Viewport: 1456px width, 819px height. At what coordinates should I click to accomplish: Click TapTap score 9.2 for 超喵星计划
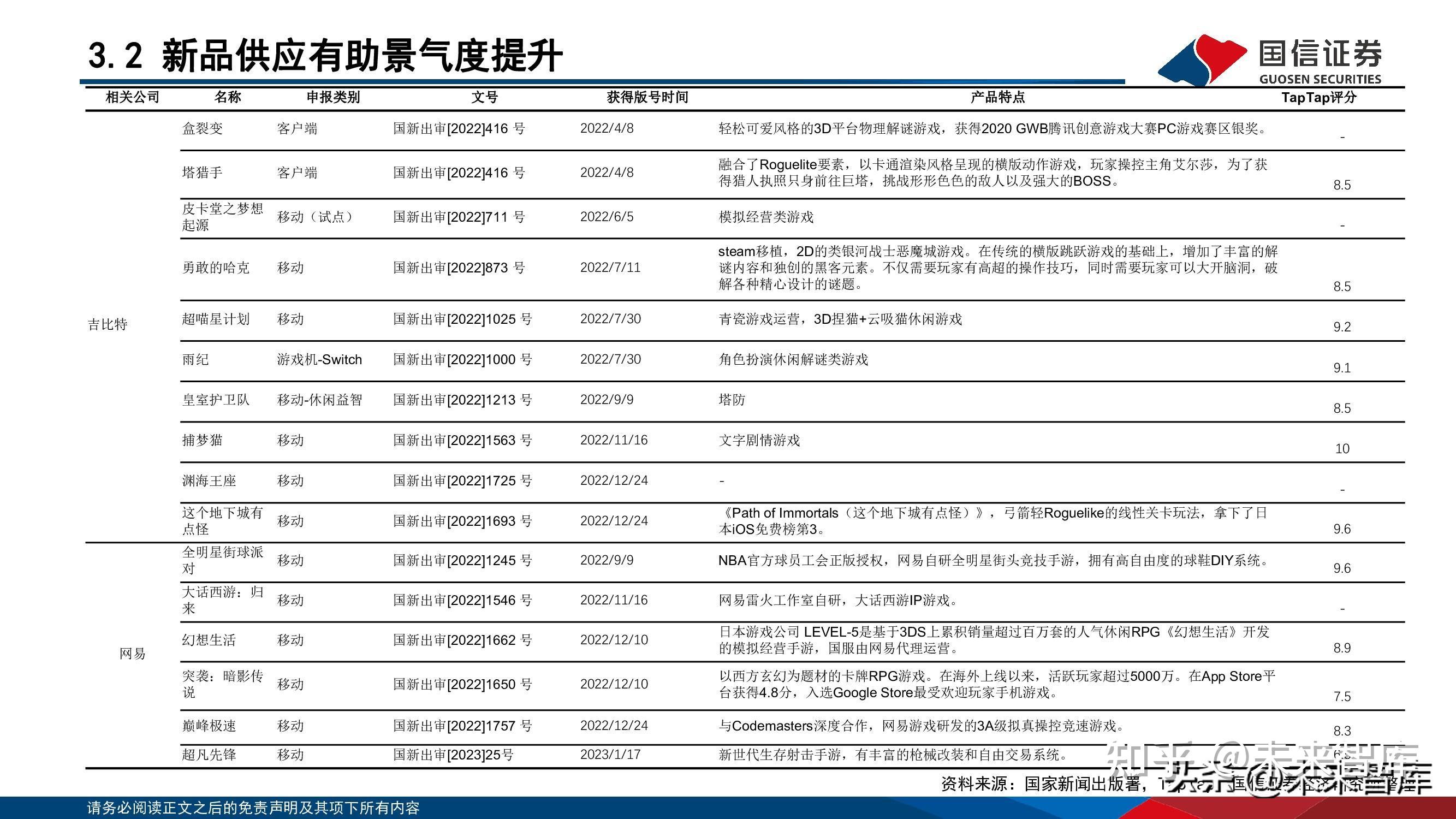click(x=1342, y=327)
